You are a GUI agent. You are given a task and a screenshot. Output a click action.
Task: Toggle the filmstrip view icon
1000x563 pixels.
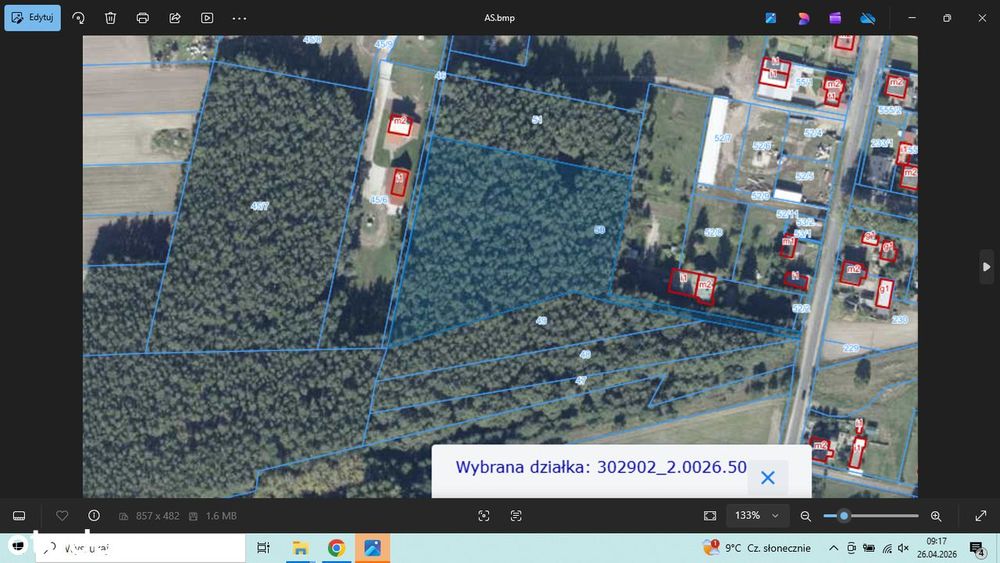(19, 515)
